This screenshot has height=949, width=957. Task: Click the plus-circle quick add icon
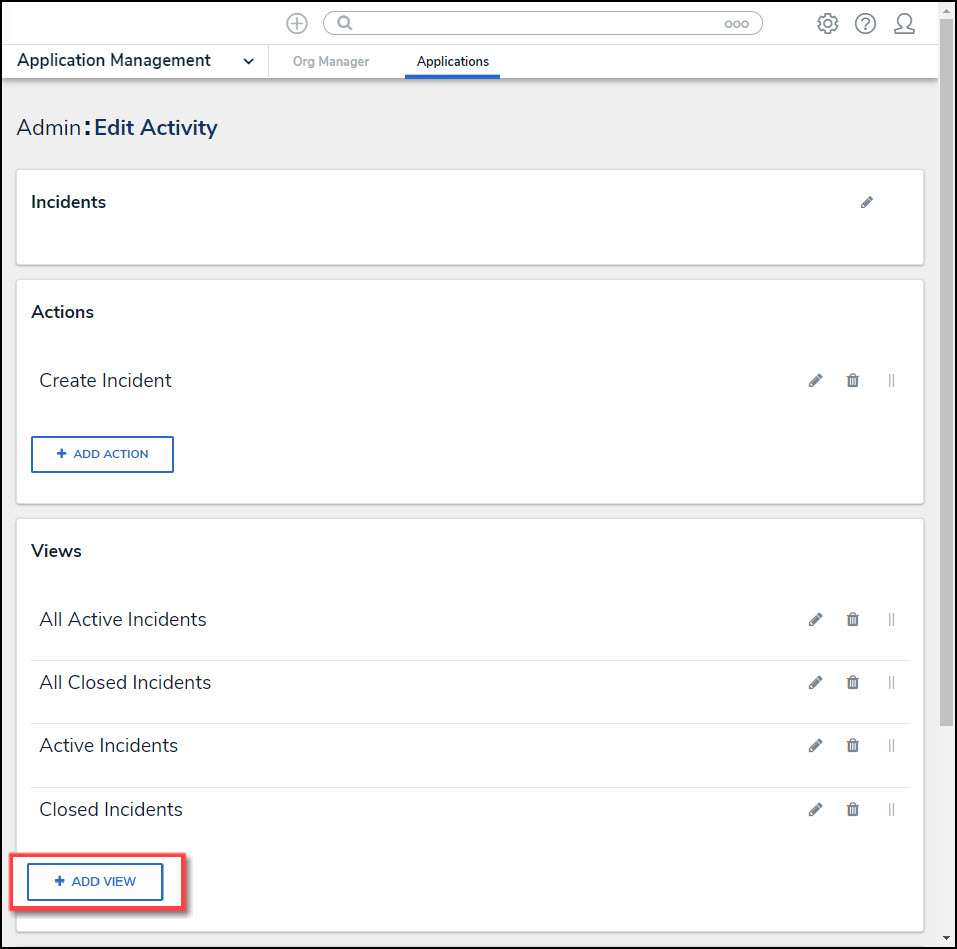click(297, 24)
